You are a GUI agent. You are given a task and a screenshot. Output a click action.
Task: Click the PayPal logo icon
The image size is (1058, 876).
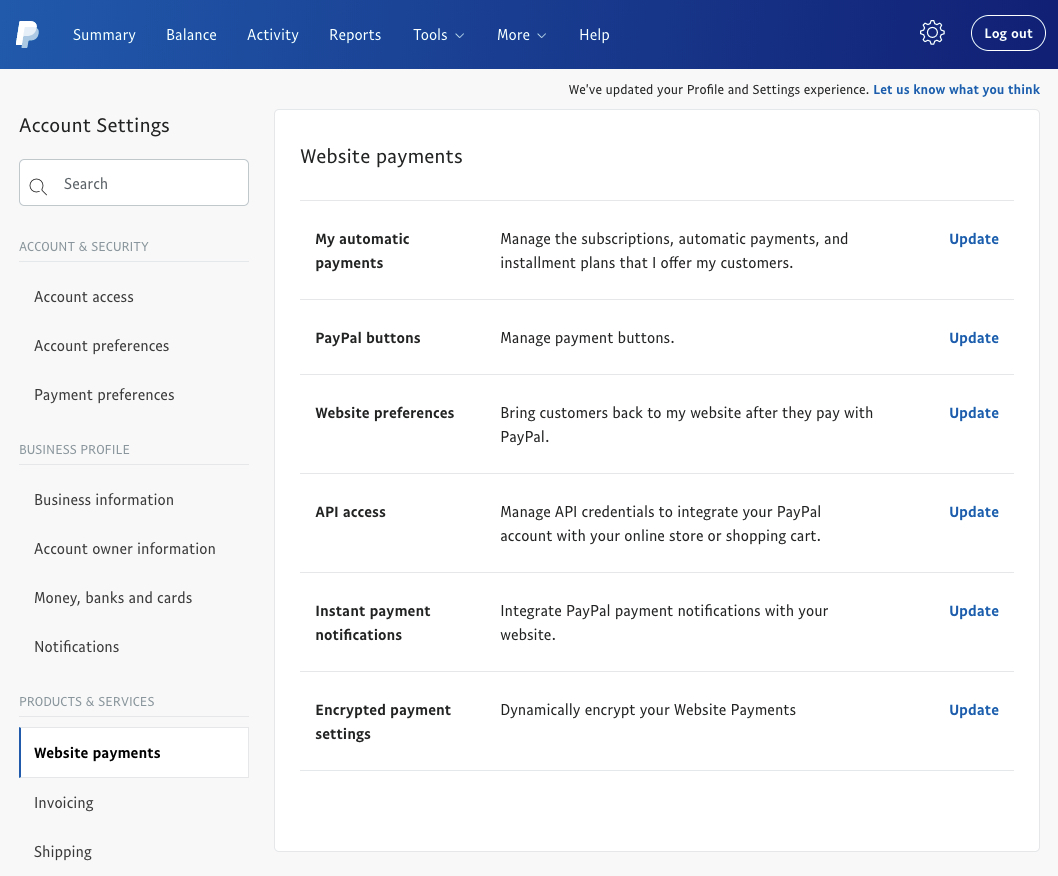27,34
